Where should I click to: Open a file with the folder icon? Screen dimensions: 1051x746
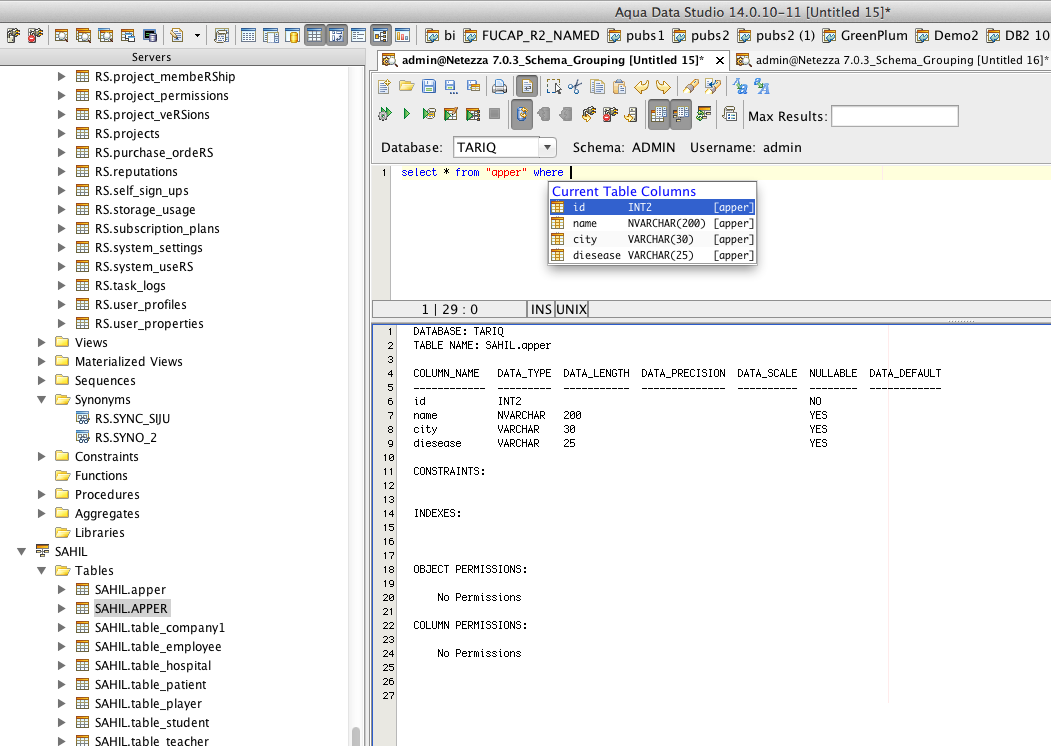(x=406, y=87)
